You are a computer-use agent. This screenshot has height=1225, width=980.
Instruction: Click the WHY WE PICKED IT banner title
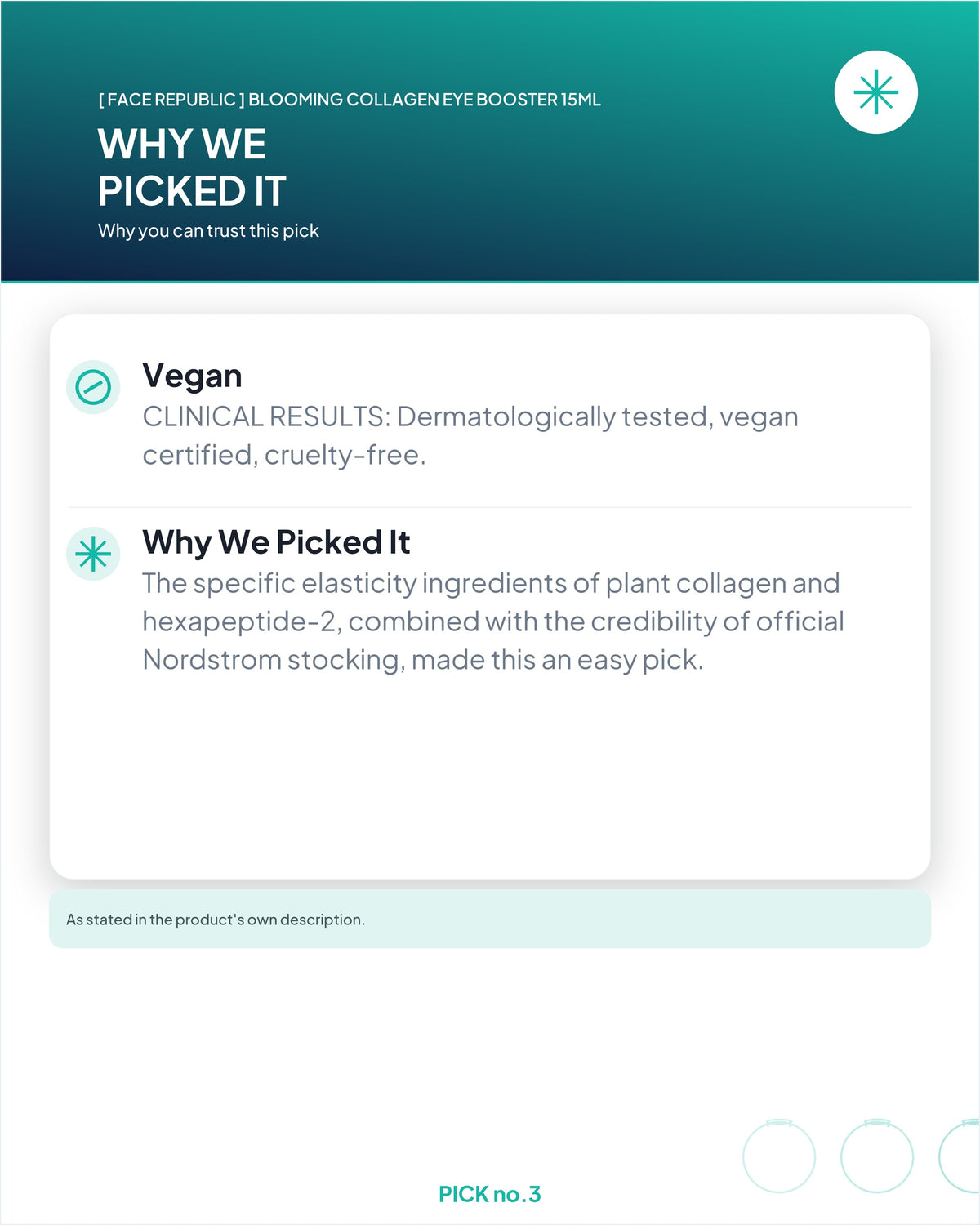[192, 167]
